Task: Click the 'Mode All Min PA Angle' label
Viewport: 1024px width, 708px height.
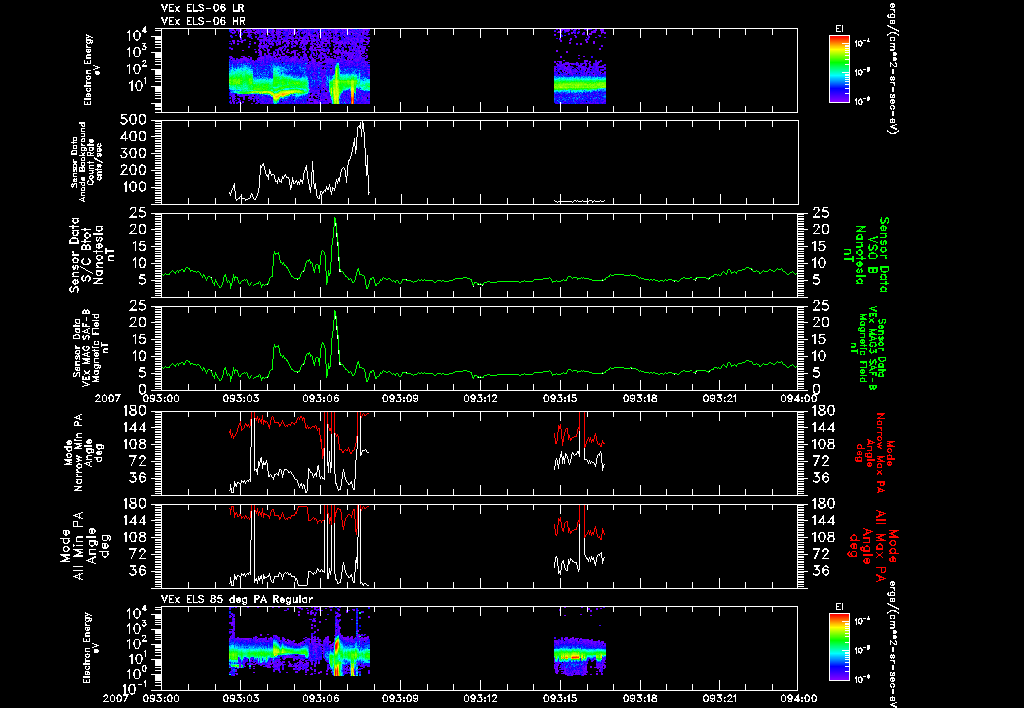Action: coord(80,544)
